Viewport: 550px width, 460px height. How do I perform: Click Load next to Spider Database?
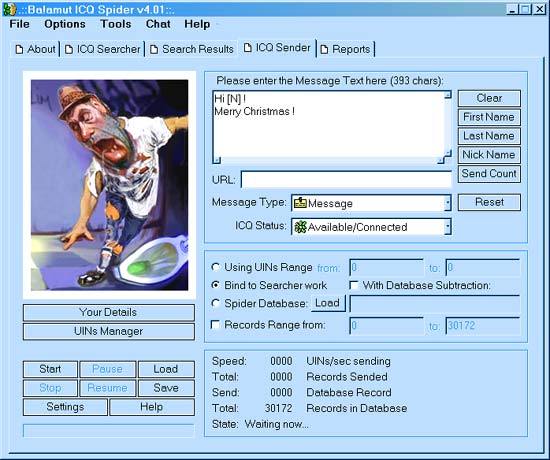point(328,303)
